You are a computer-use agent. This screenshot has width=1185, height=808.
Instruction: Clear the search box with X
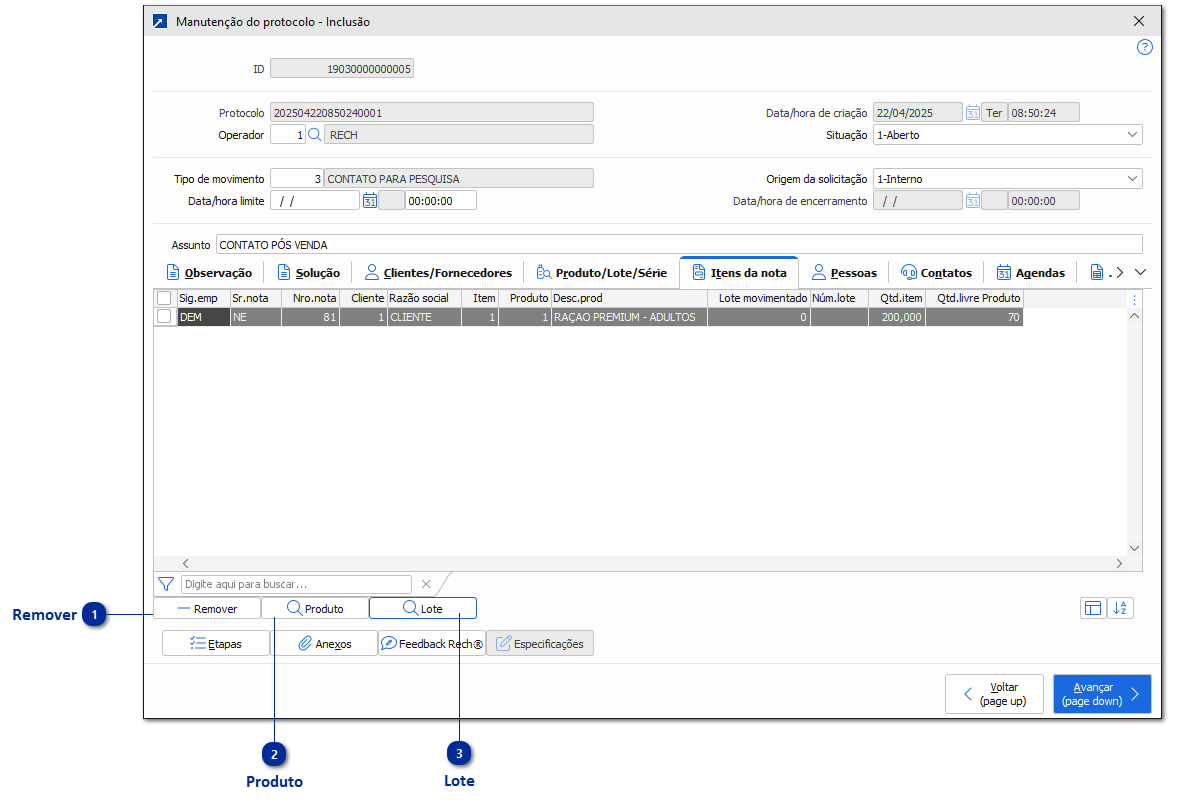pos(425,584)
